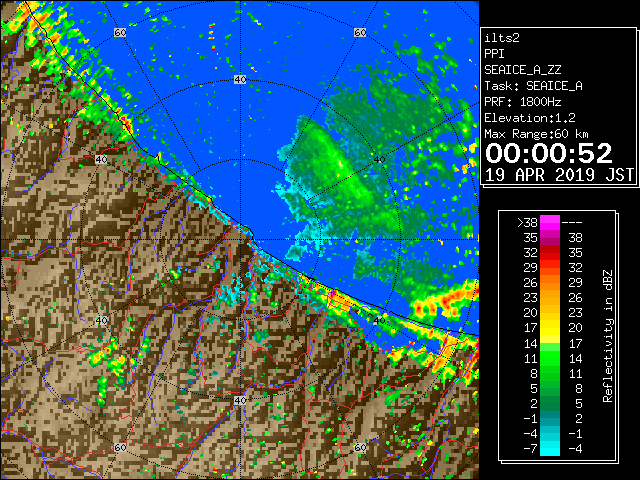Click the "ilts2" radar name text
The width and height of the screenshot is (640, 480).
(502, 38)
